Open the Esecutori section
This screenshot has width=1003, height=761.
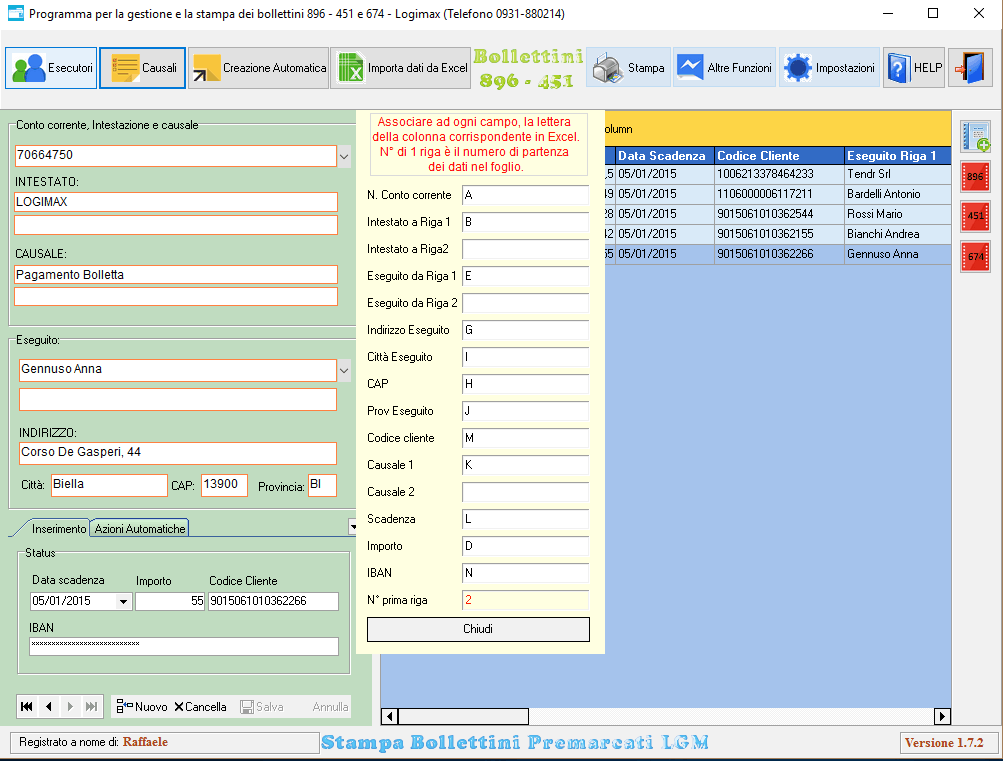[x=51, y=68]
